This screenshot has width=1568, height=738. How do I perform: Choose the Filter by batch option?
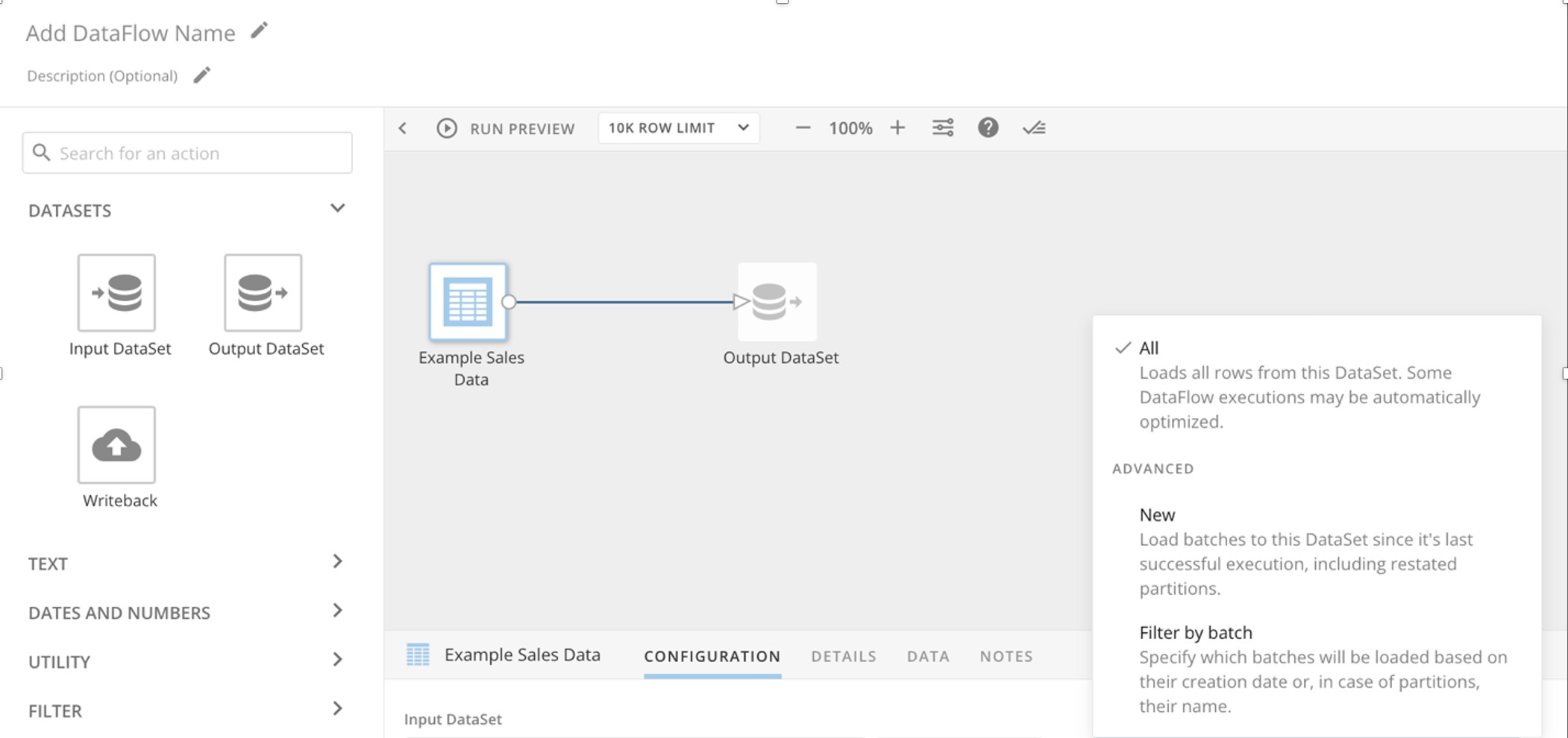(1195, 632)
